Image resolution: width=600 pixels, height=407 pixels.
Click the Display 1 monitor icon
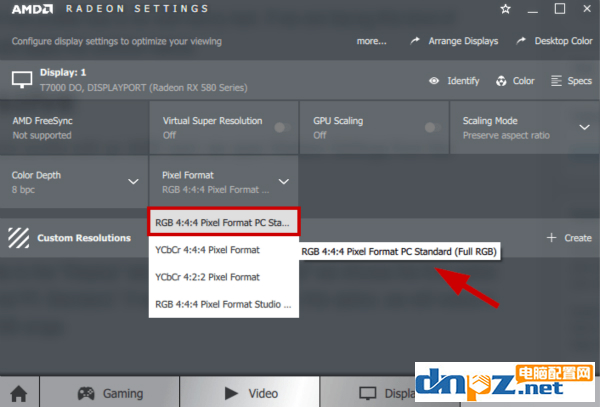point(22,80)
